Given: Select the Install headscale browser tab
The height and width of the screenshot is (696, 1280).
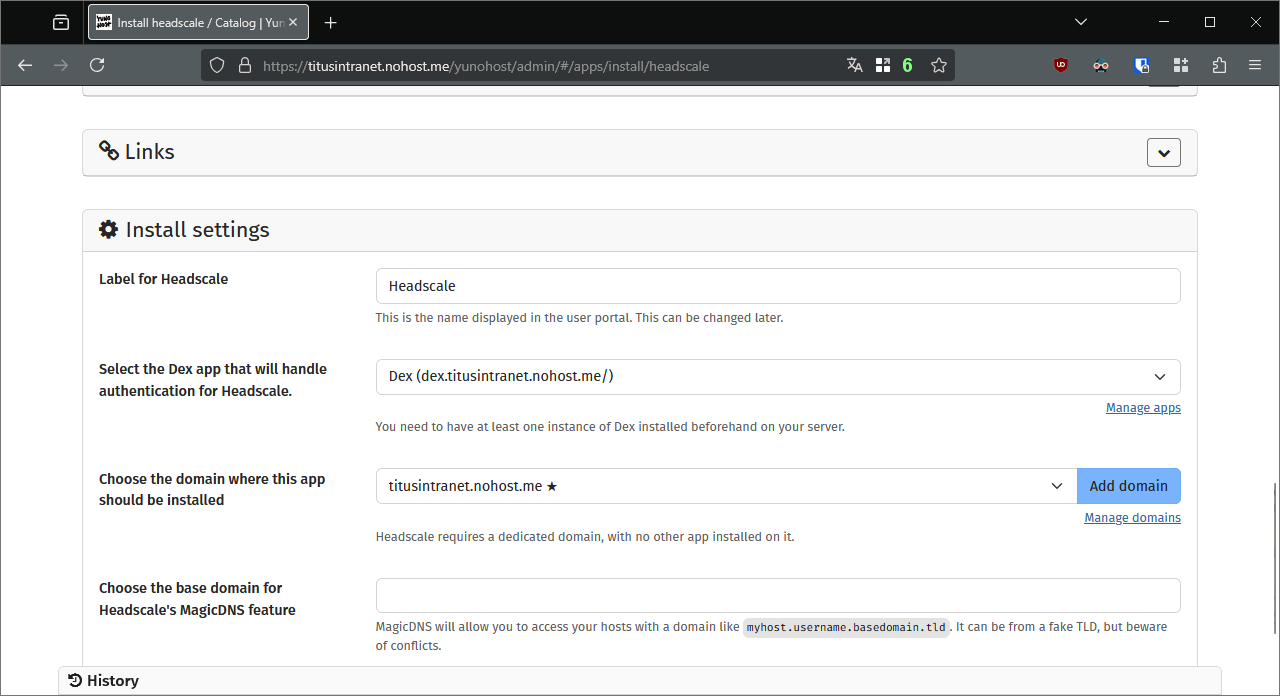Looking at the screenshot, I should point(190,22).
